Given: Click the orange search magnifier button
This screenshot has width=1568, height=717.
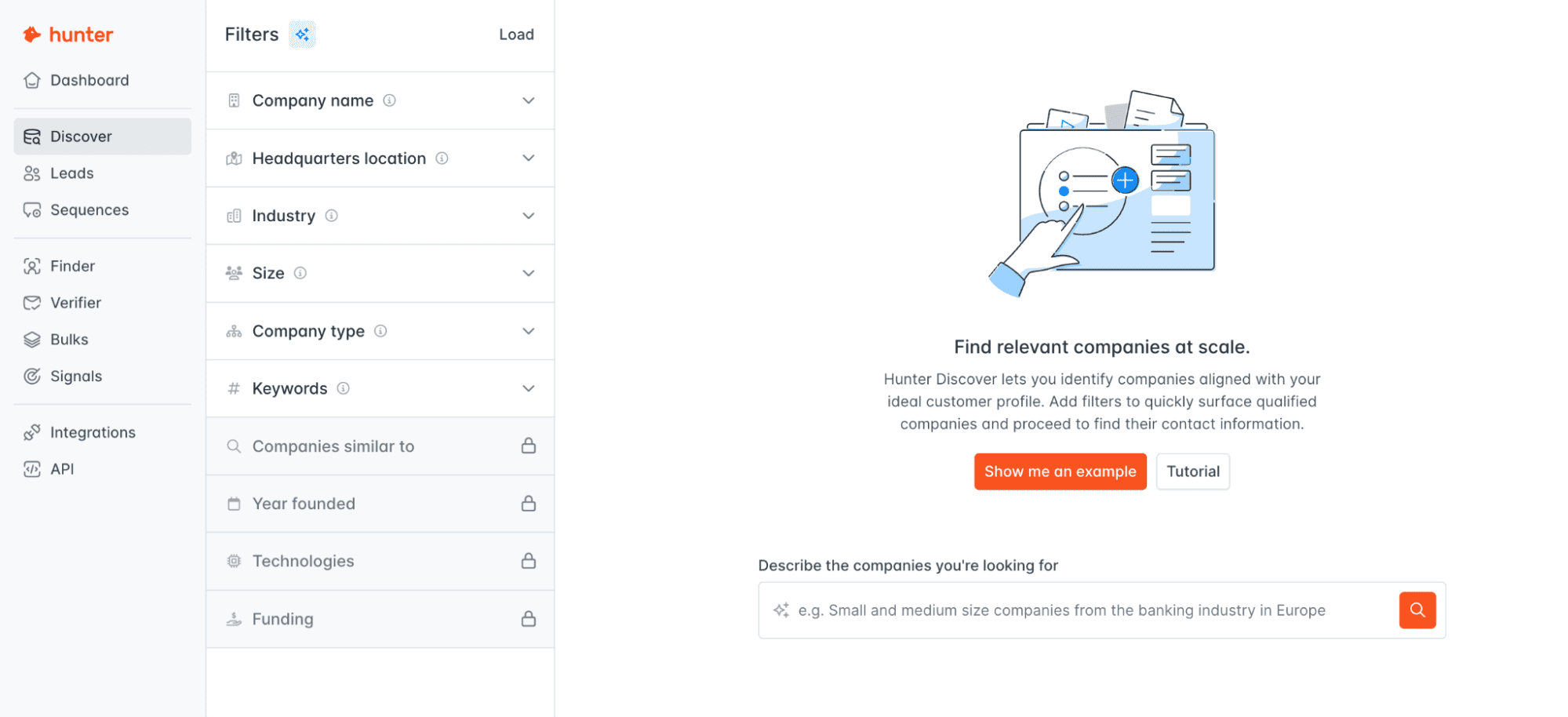Looking at the screenshot, I should (x=1417, y=610).
